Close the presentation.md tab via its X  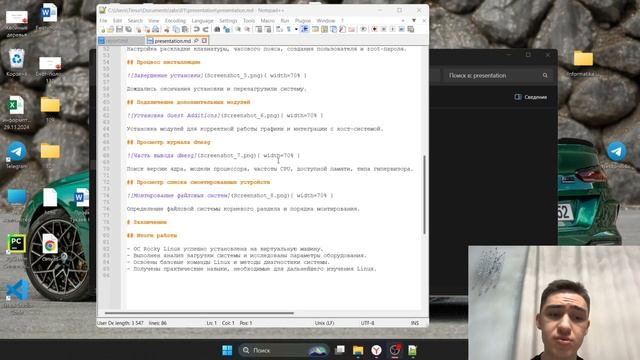tap(204, 41)
